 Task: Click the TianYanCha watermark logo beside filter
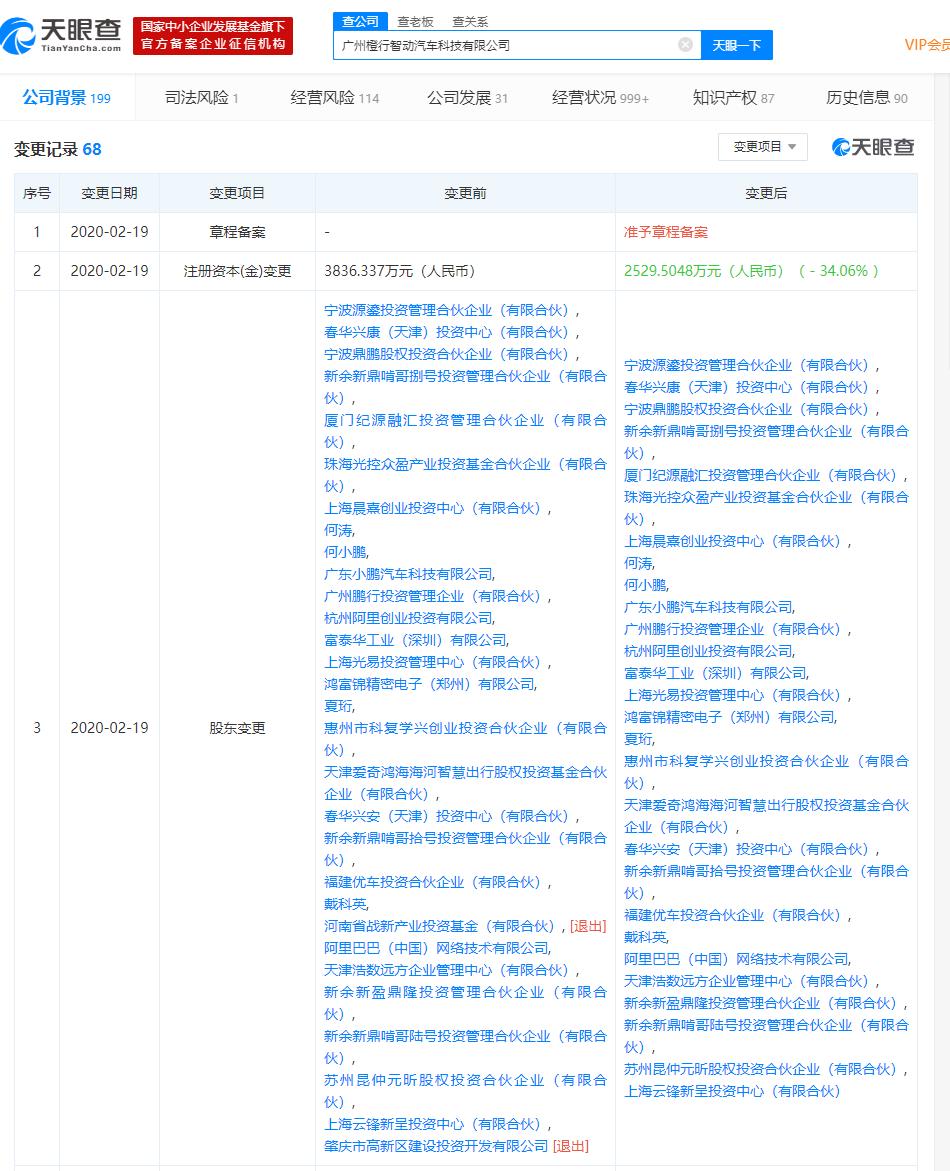[x=873, y=148]
